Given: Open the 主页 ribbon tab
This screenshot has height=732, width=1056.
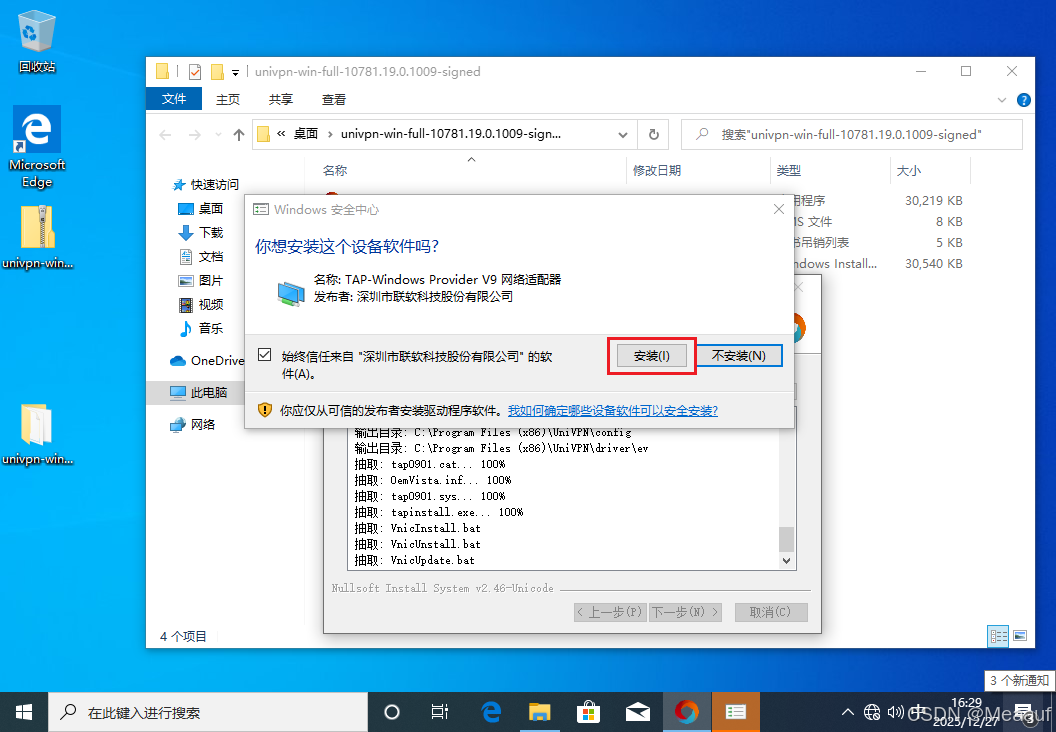Looking at the screenshot, I should (x=228, y=100).
